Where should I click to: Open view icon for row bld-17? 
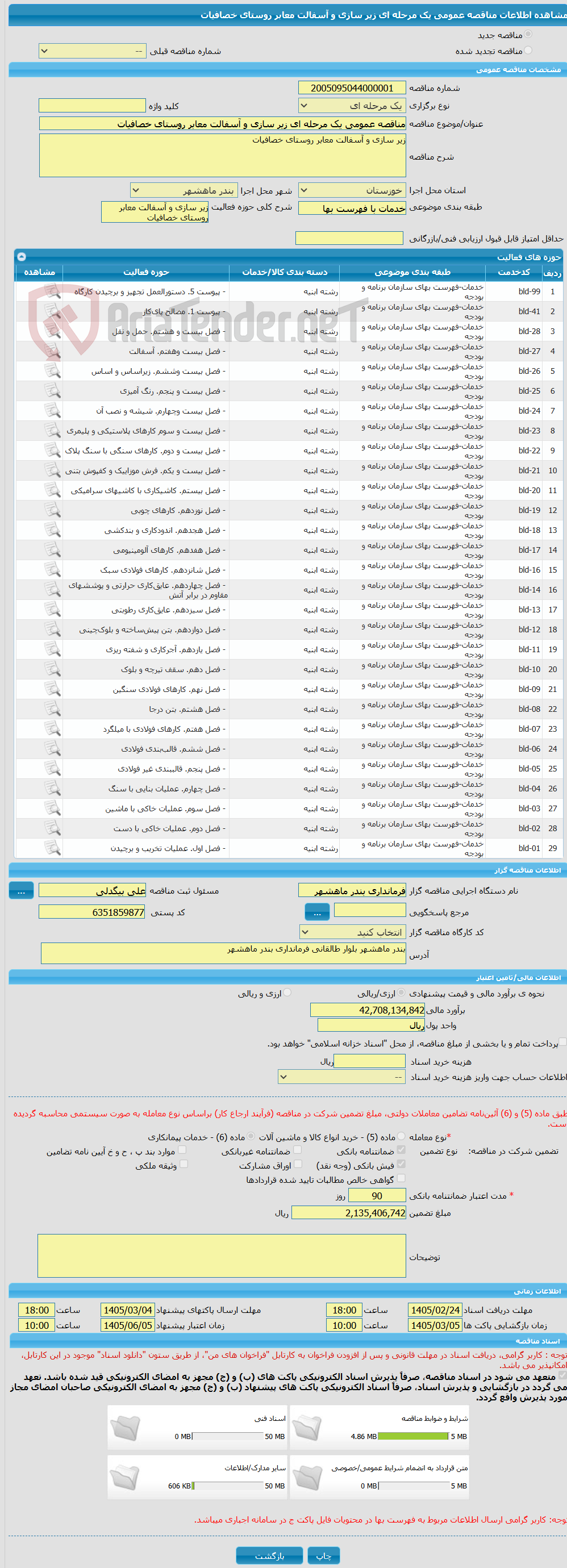[x=53, y=550]
